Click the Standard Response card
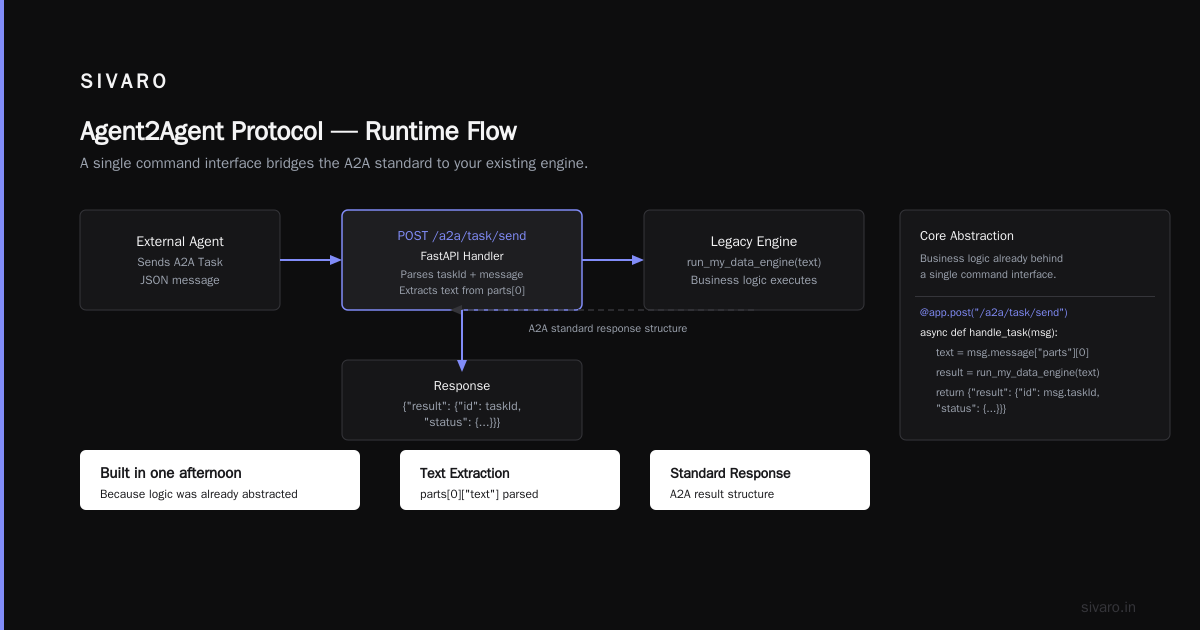 tap(760, 480)
